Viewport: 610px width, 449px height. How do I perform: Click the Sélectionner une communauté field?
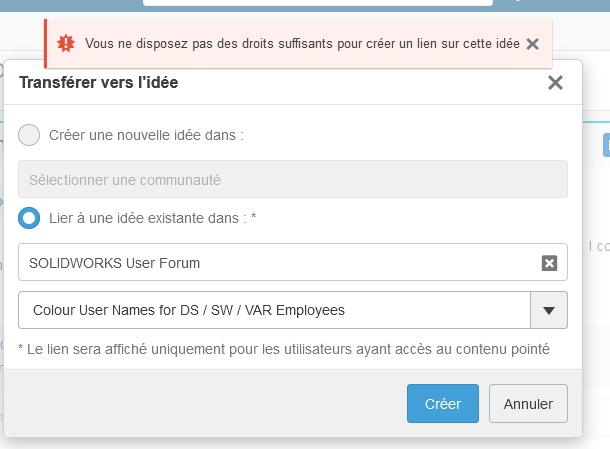coord(293,180)
